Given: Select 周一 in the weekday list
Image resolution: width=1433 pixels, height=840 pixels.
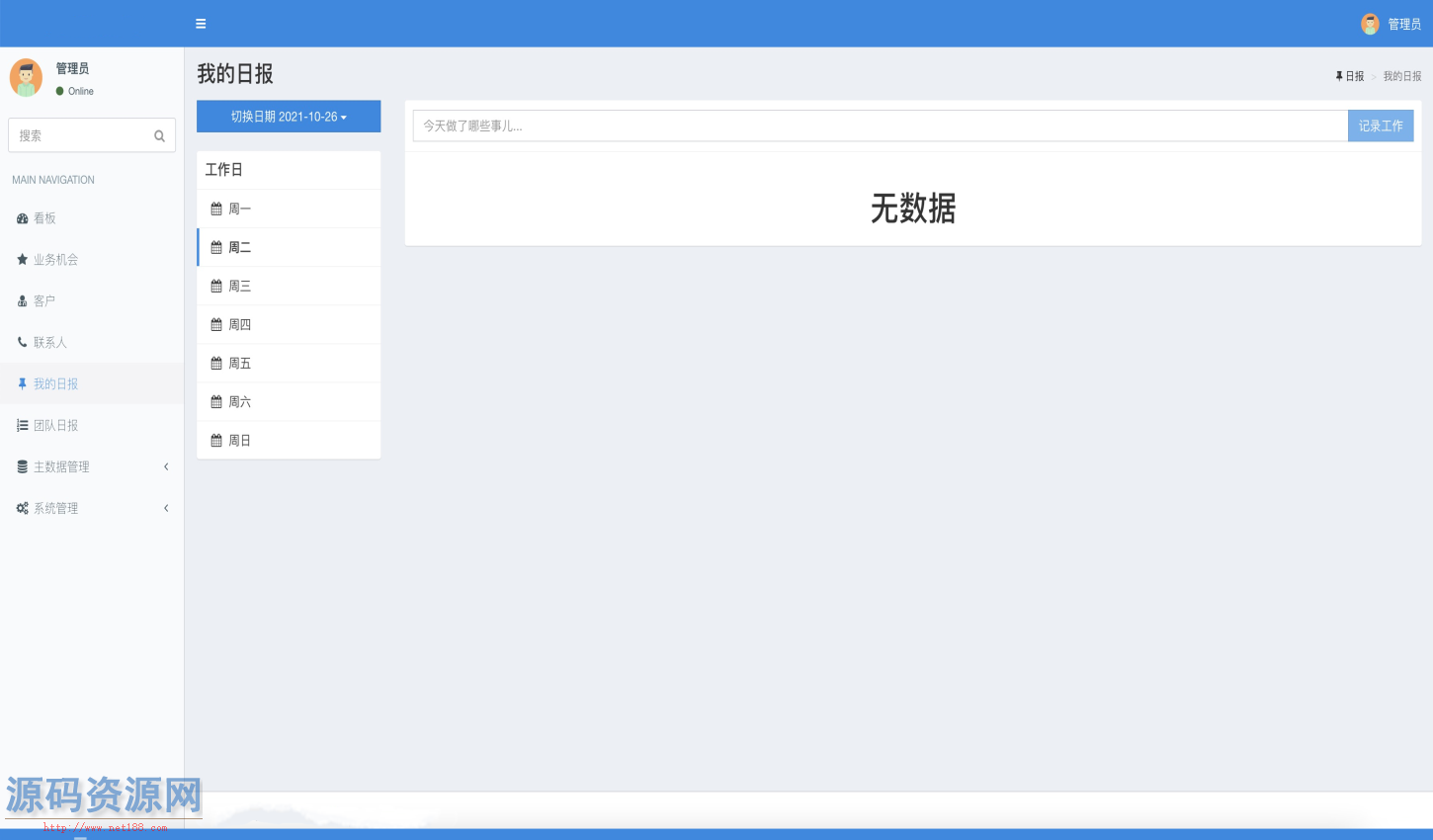Looking at the screenshot, I should pos(289,210).
